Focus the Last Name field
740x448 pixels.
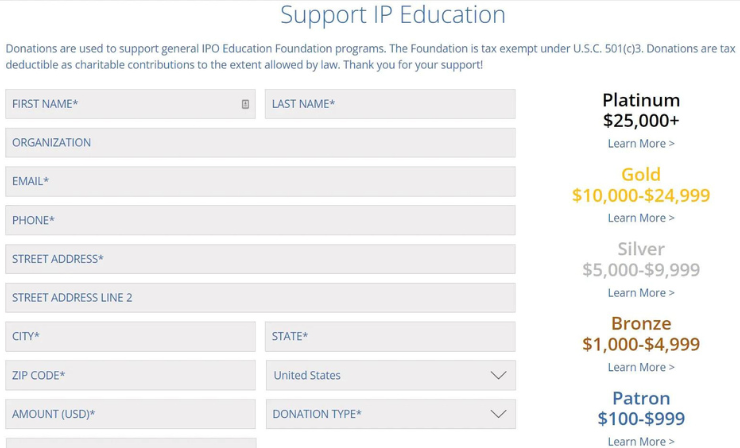(390, 104)
